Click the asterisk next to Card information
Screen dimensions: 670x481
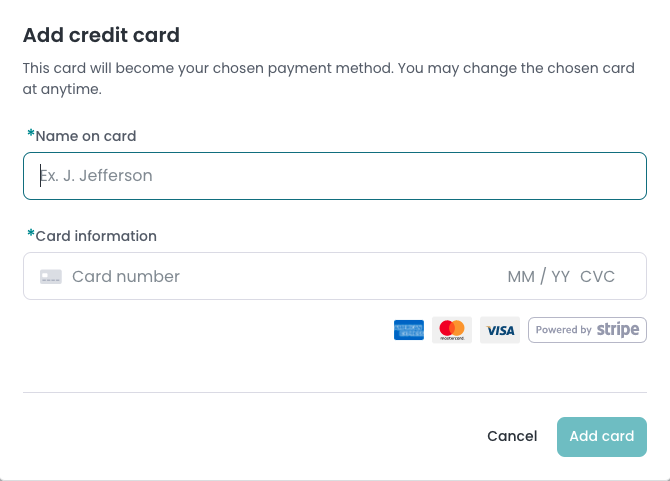[31, 233]
